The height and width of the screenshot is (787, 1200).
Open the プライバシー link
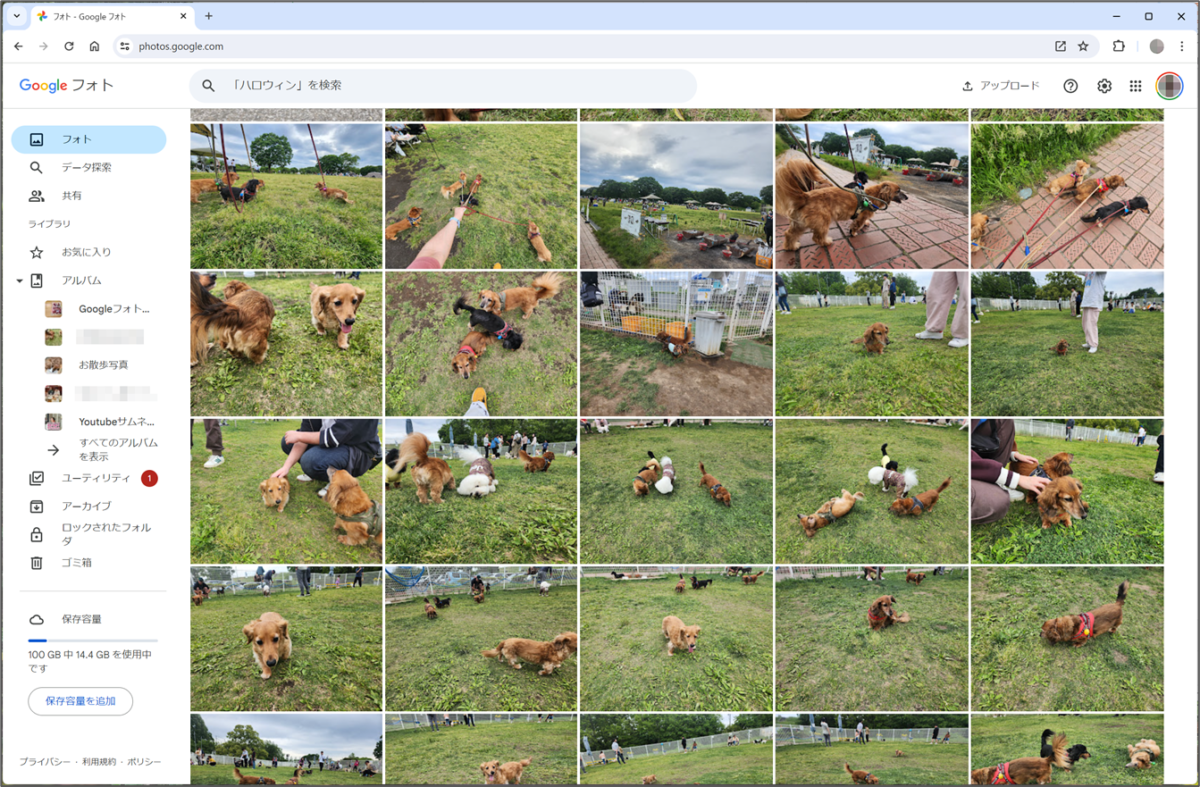pos(44,762)
